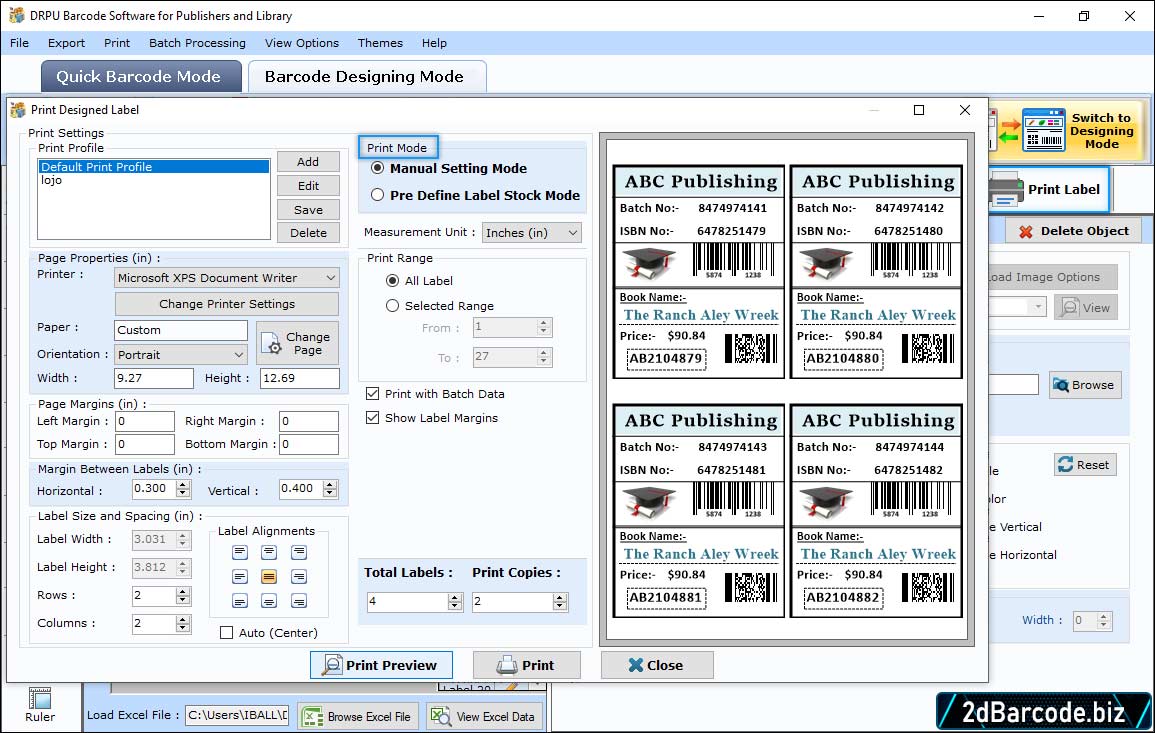Increase Horizontal margin stepper
Screen dimensions: 1155x733
[183, 484]
